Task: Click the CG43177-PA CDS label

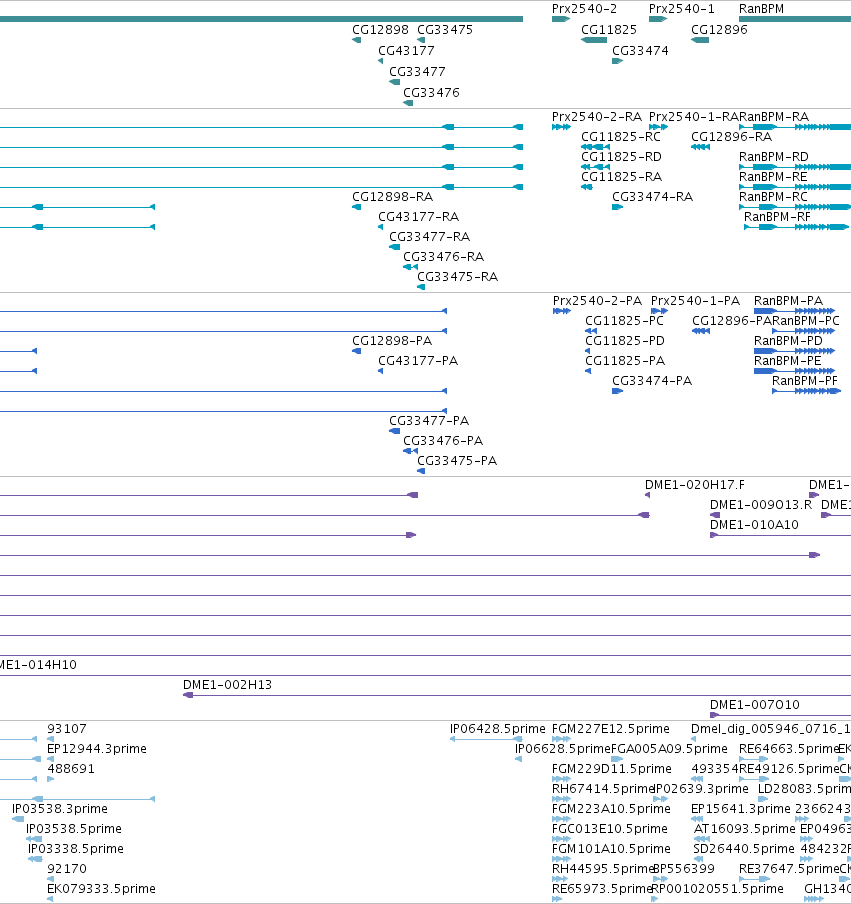Action: [x=418, y=360]
